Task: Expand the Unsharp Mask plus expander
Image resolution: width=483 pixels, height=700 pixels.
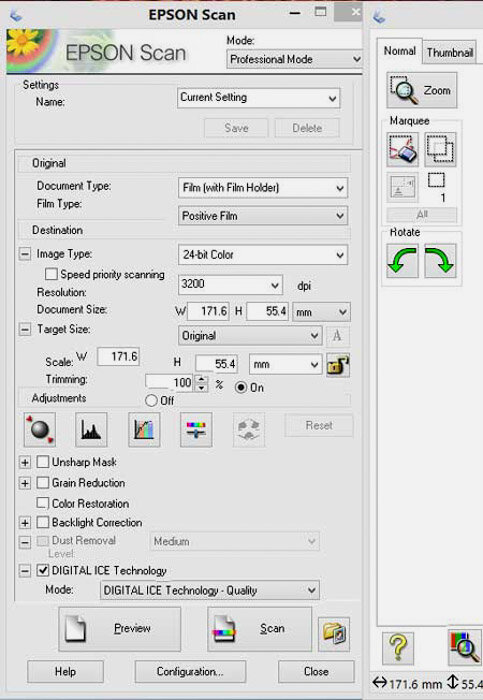Action: tap(25, 462)
